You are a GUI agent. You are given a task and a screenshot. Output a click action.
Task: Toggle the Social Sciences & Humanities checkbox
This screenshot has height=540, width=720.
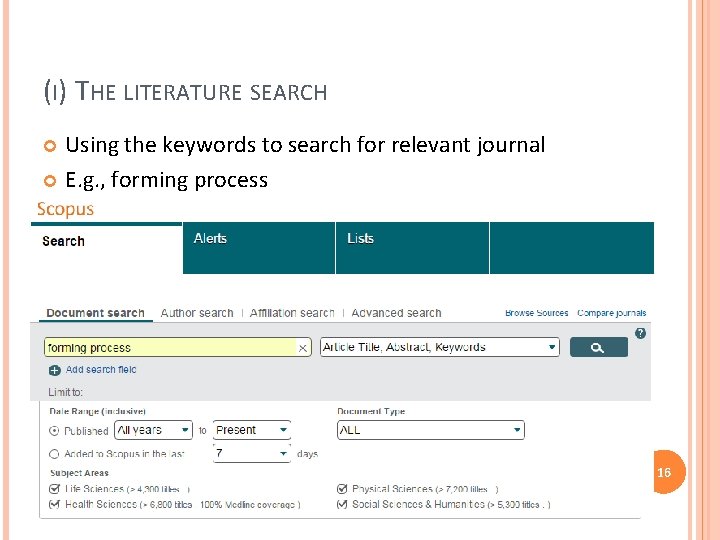(343, 504)
